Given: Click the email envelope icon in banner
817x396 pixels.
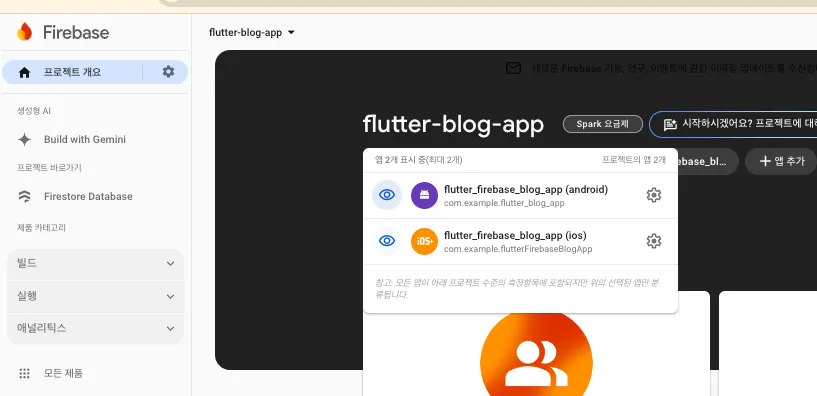Looking at the screenshot, I should tap(513, 68).
